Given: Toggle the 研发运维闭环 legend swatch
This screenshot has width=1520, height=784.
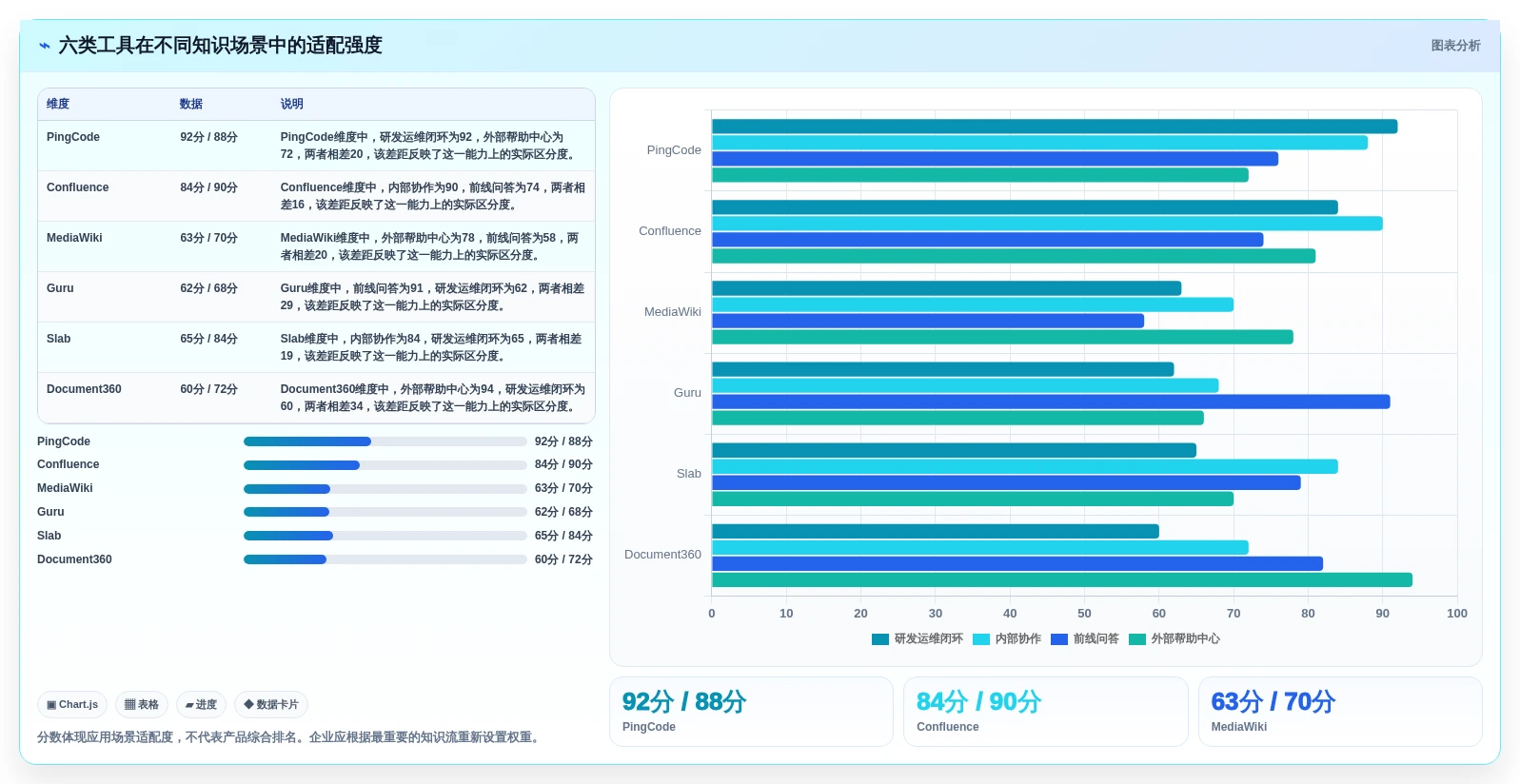Looking at the screenshot, I should [880, 639].
